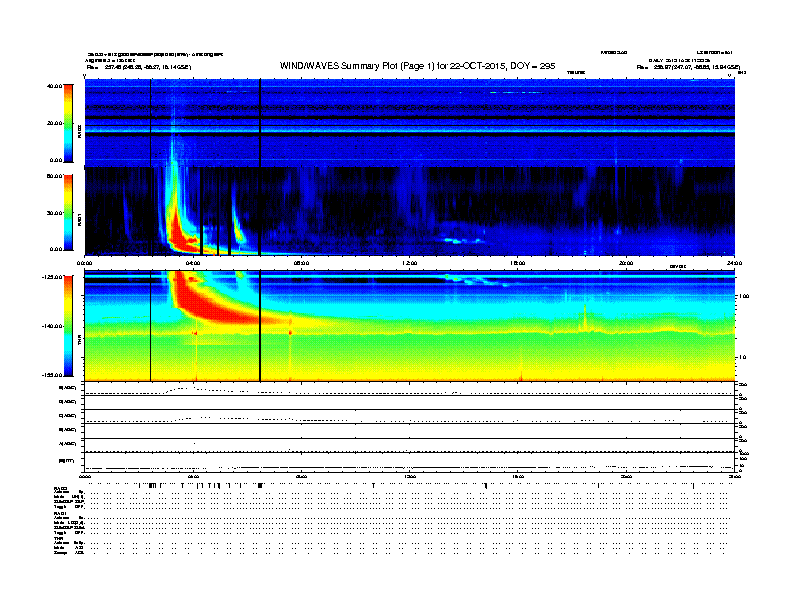Click the rotated RAD2 axis label

[79, 131]
